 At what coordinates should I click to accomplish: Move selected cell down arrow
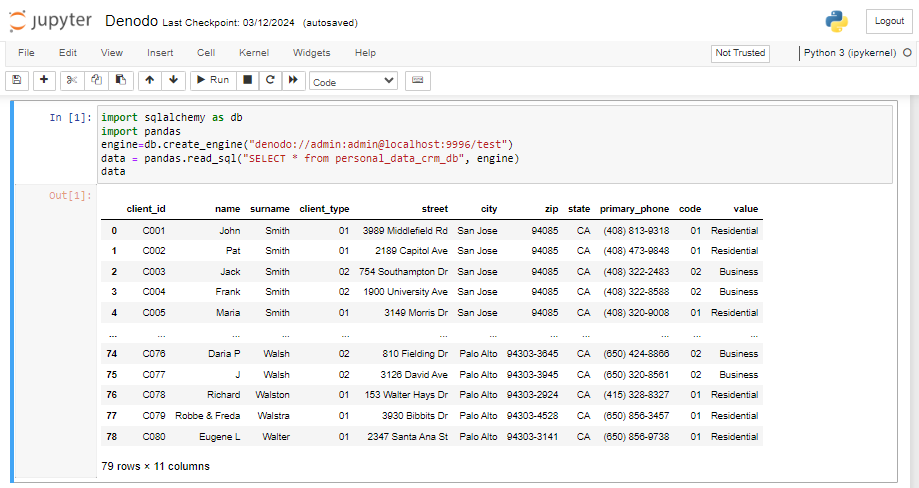click(173, 80)
